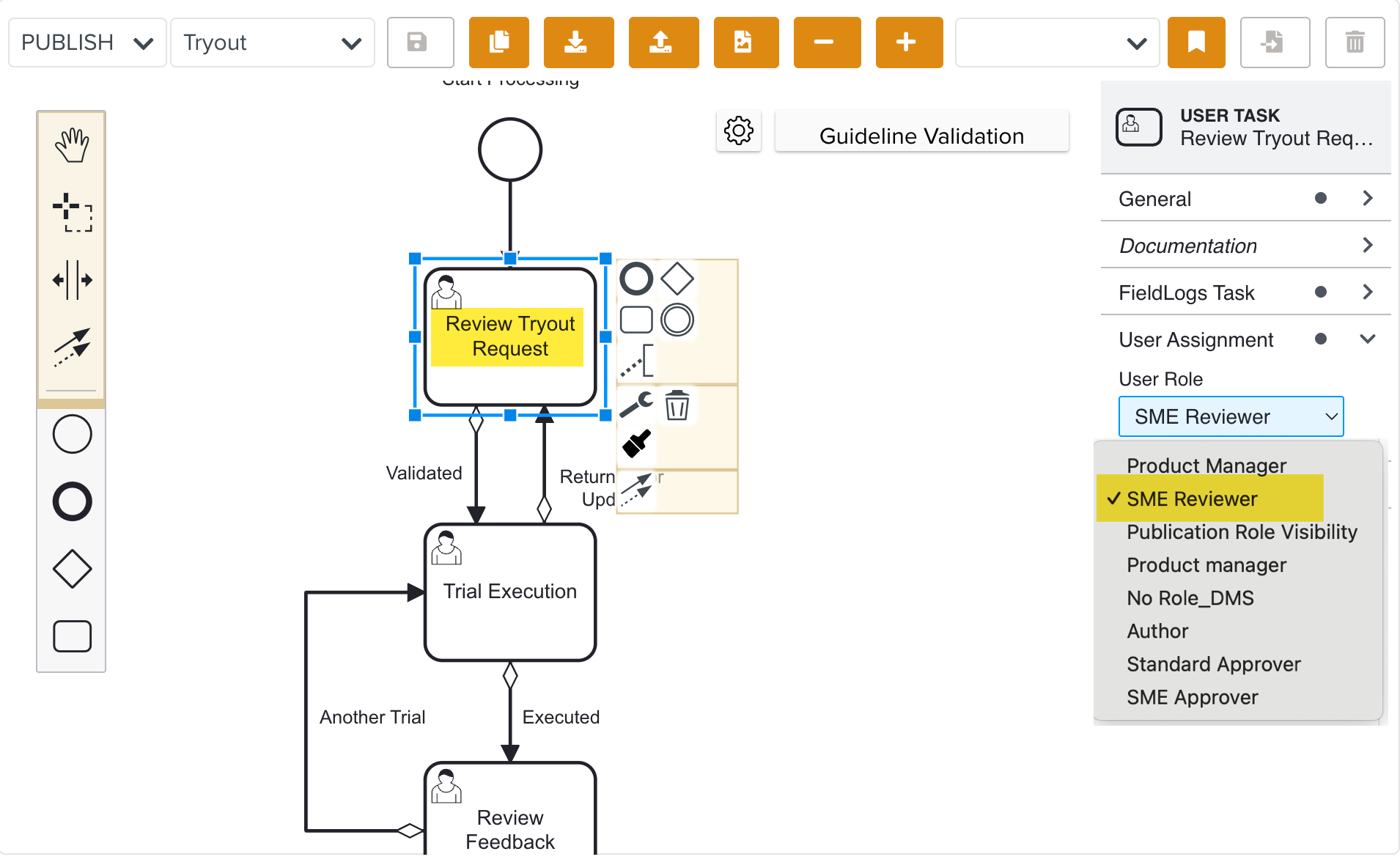Viewport: 1400px width, 865px height.
Task: Click the orange download button
Action: coord(578,43)
